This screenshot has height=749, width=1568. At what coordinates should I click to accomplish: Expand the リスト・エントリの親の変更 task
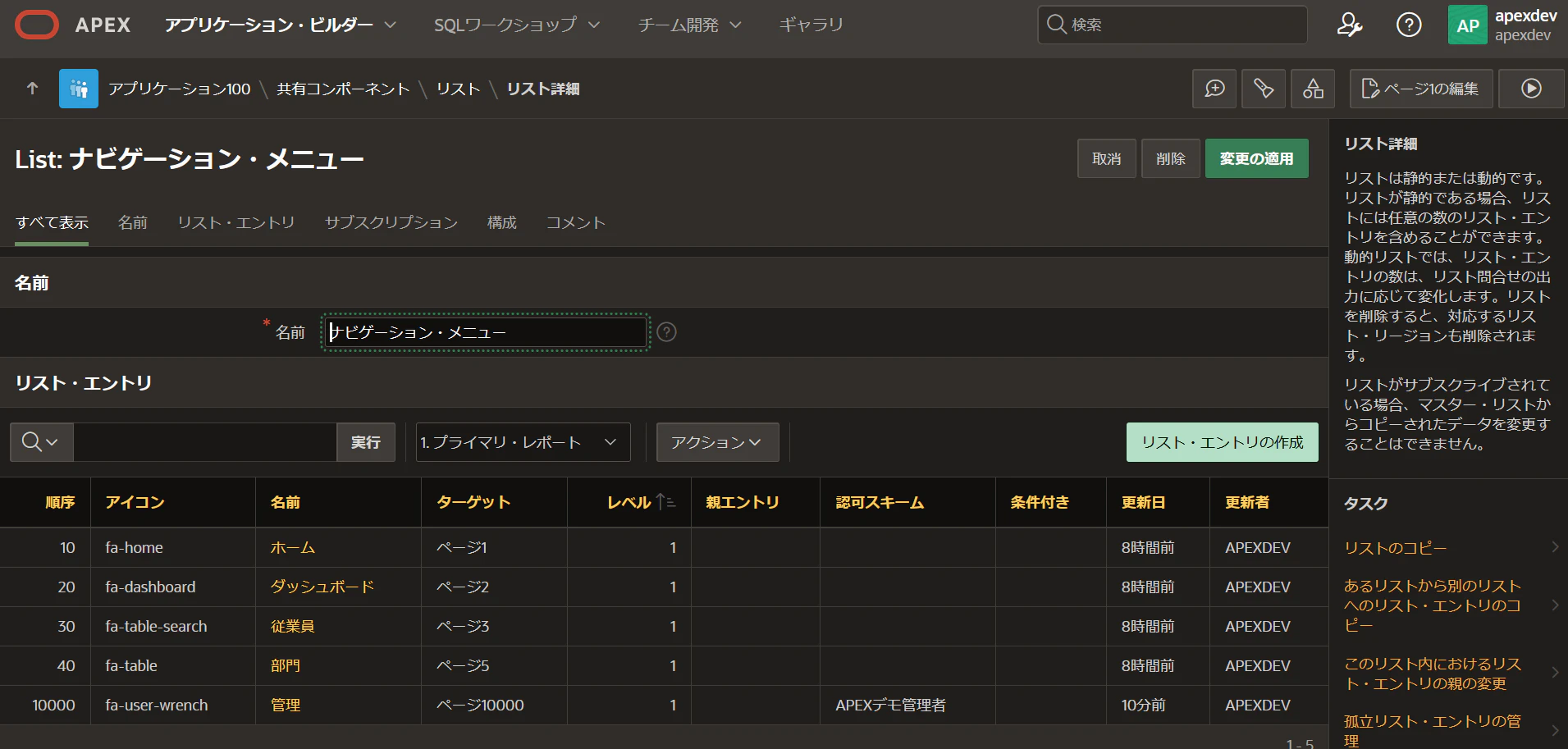[x=1555, y=673]
